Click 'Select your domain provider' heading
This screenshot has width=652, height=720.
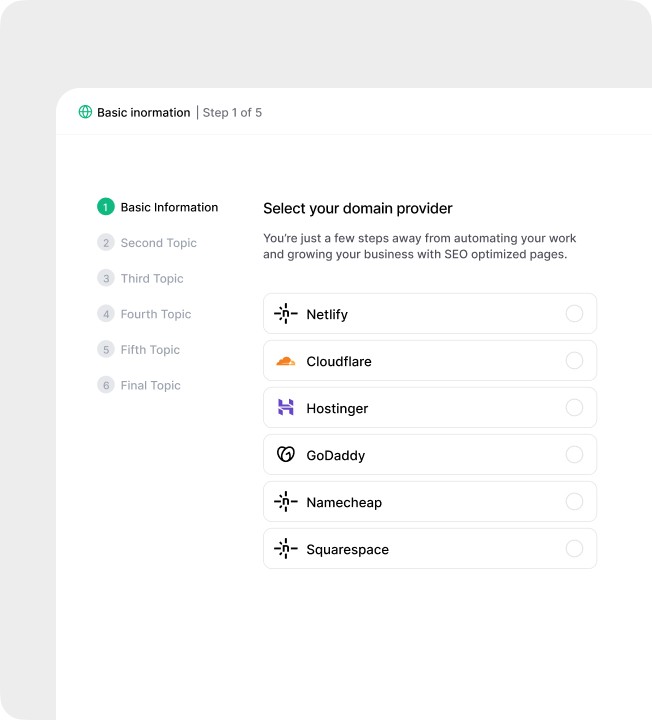358,208
